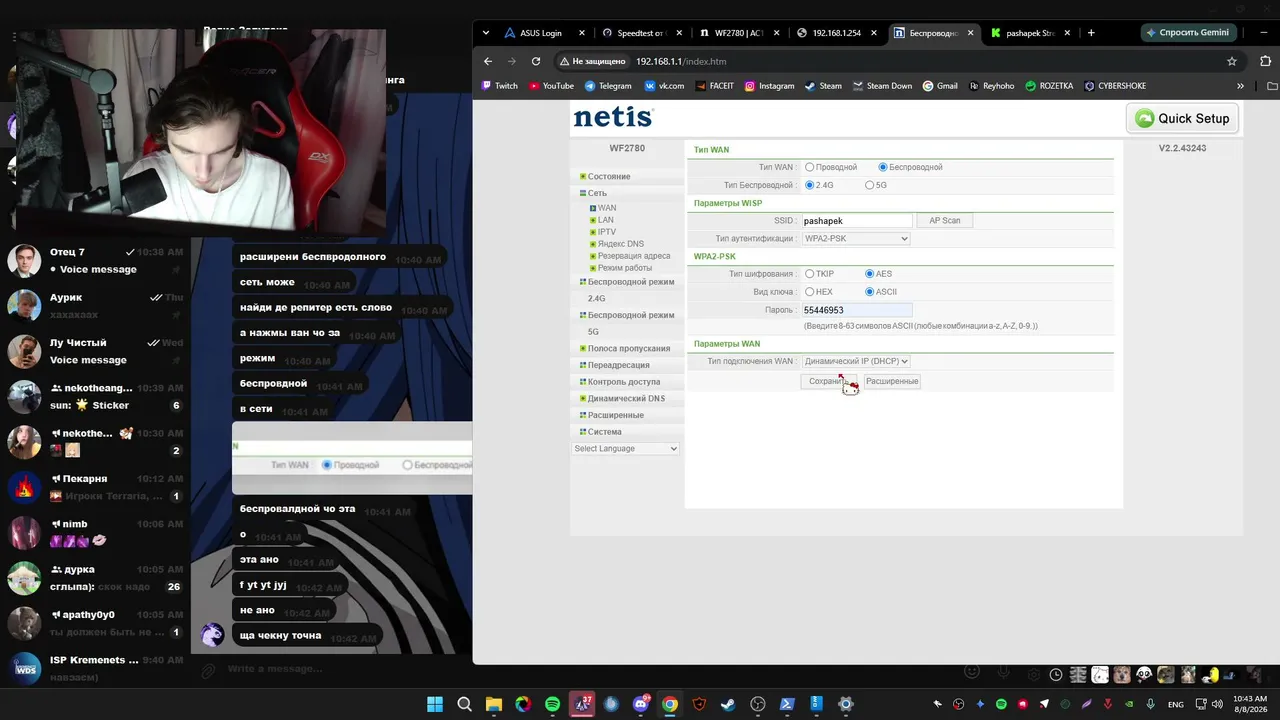
Task: Select the Проводной WAN type
Action: [810, 167]
